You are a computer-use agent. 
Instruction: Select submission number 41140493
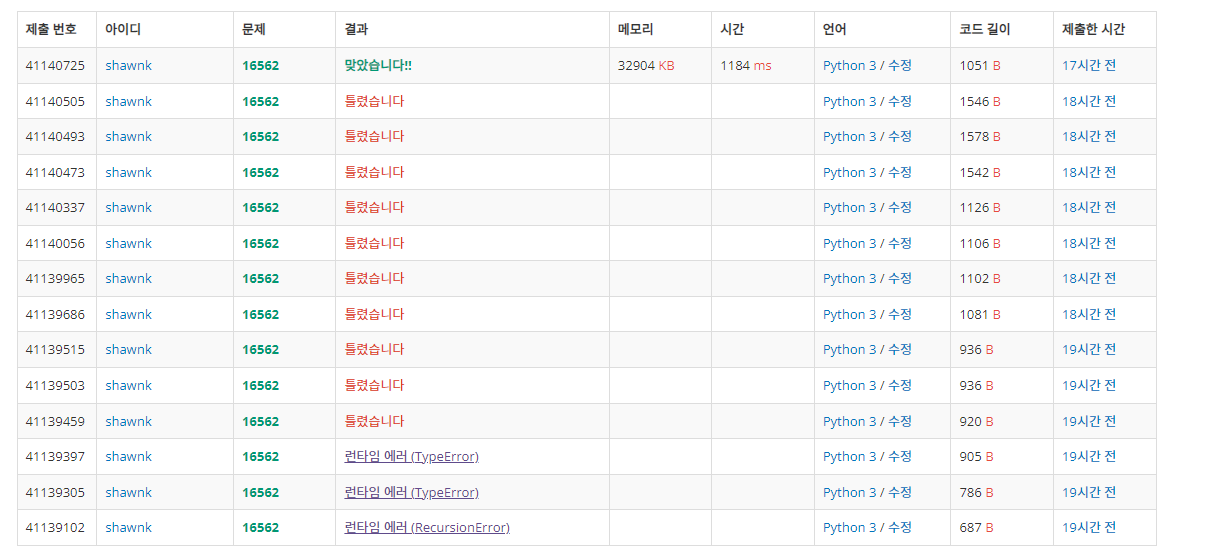click(55, 136)
